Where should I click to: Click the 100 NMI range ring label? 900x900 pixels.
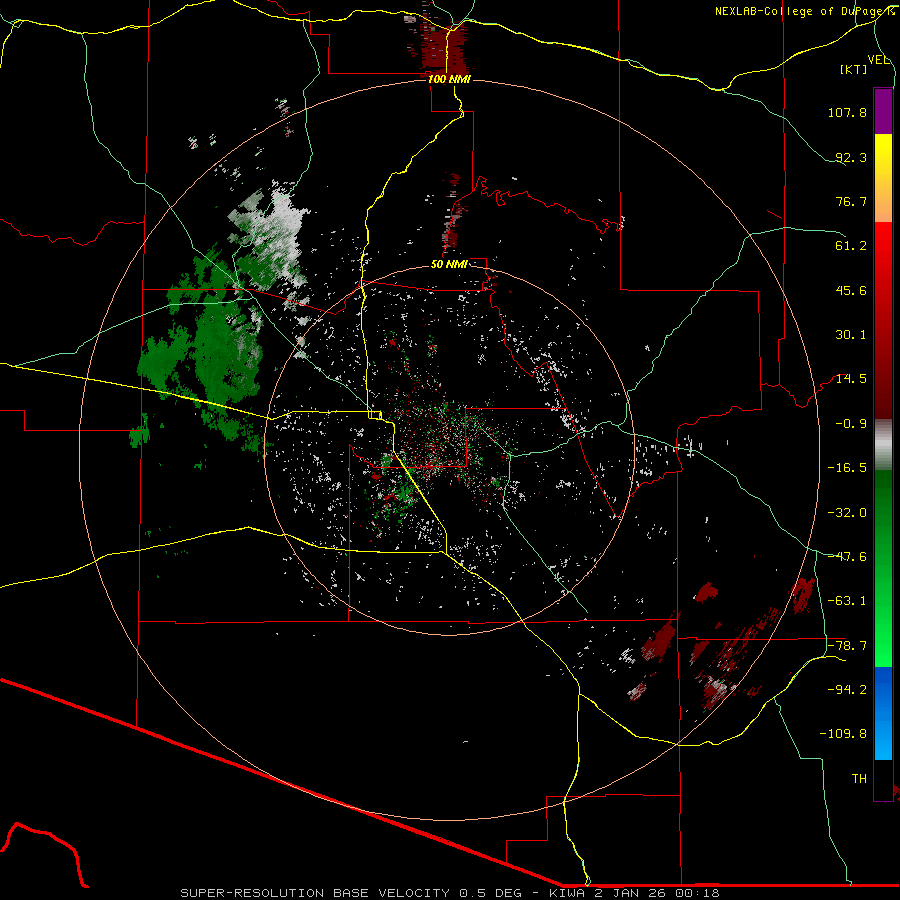point(449,79)
